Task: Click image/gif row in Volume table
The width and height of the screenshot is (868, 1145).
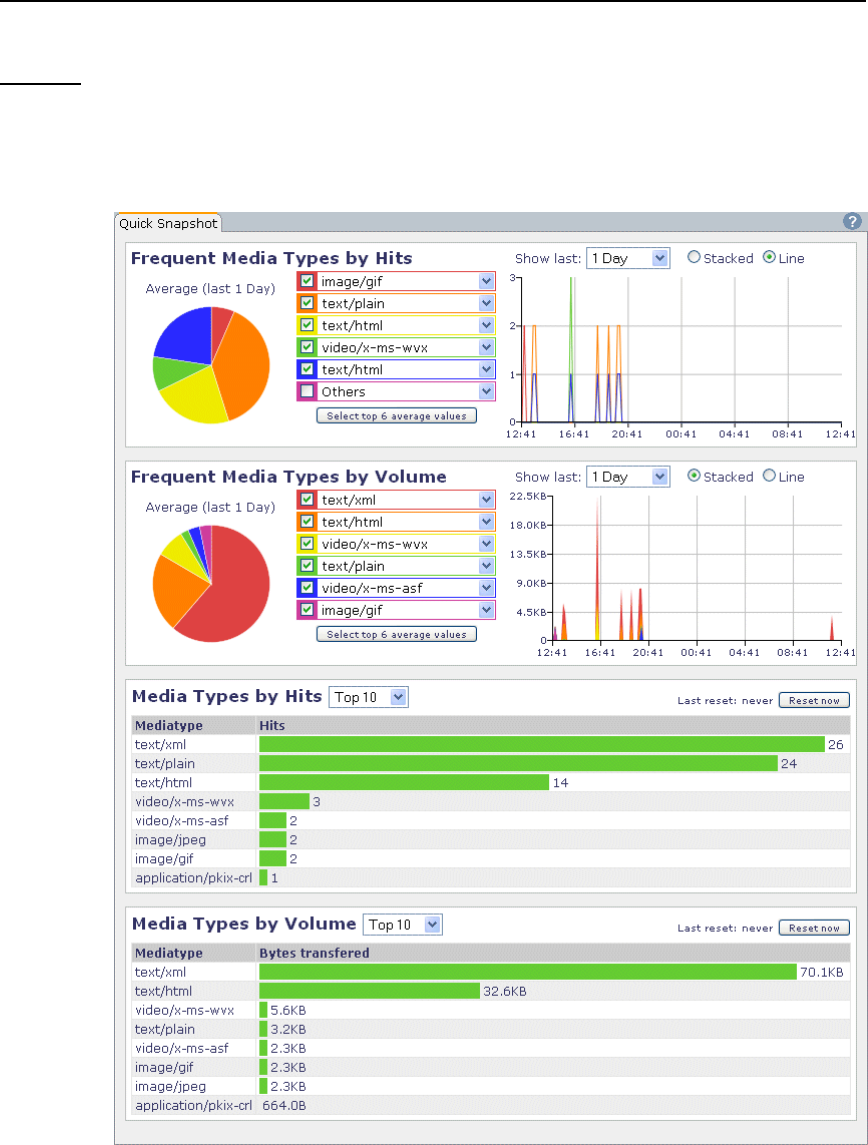Action: (x=491, y=1067)
